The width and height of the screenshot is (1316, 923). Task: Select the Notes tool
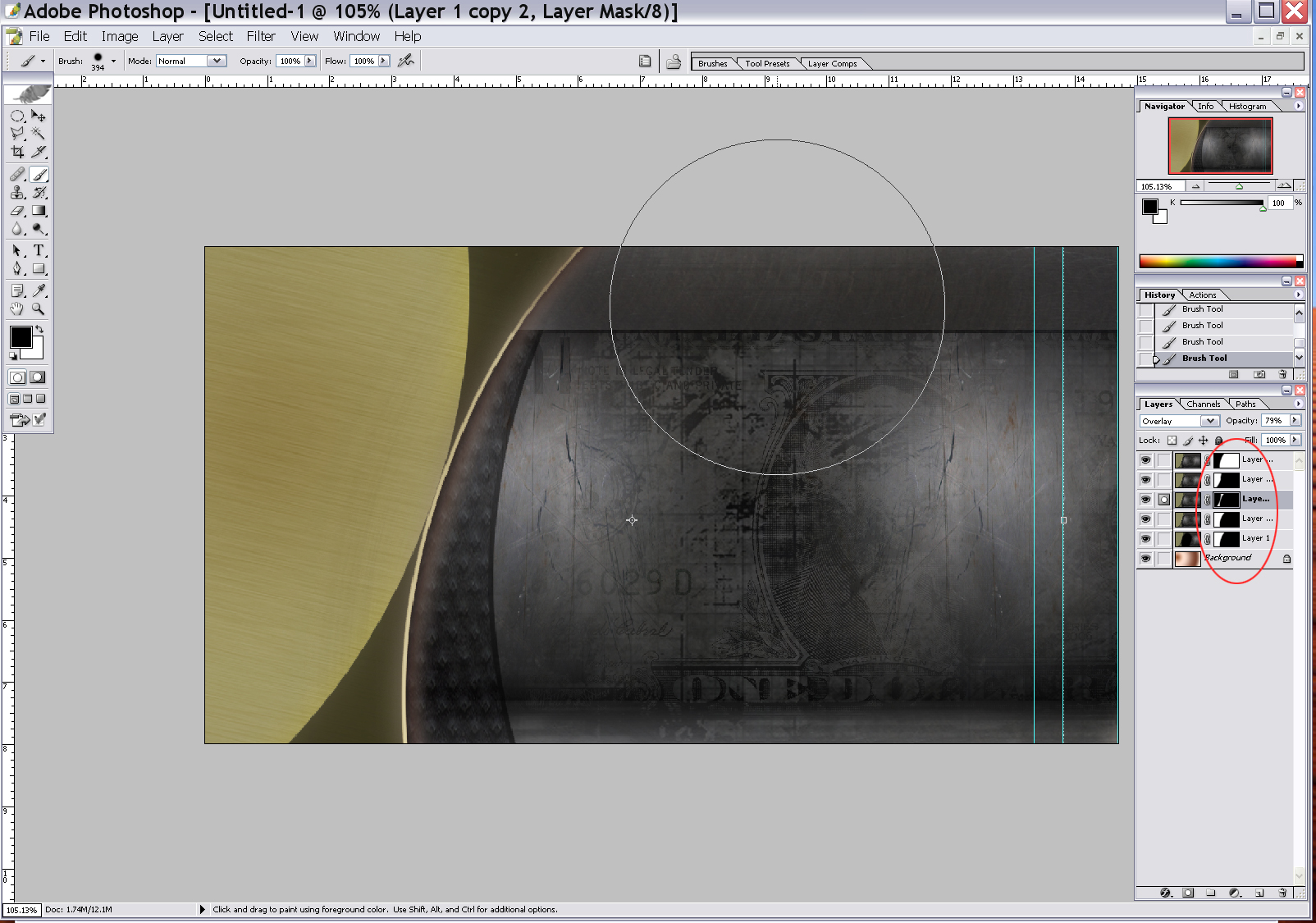17,290
